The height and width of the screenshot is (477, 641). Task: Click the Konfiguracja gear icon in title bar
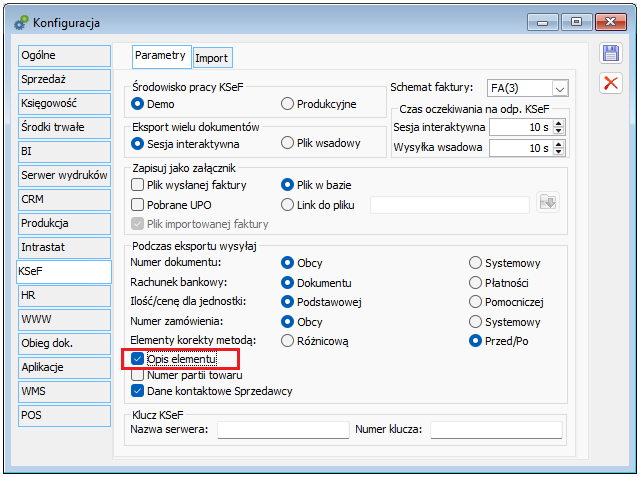coord(21,23)
